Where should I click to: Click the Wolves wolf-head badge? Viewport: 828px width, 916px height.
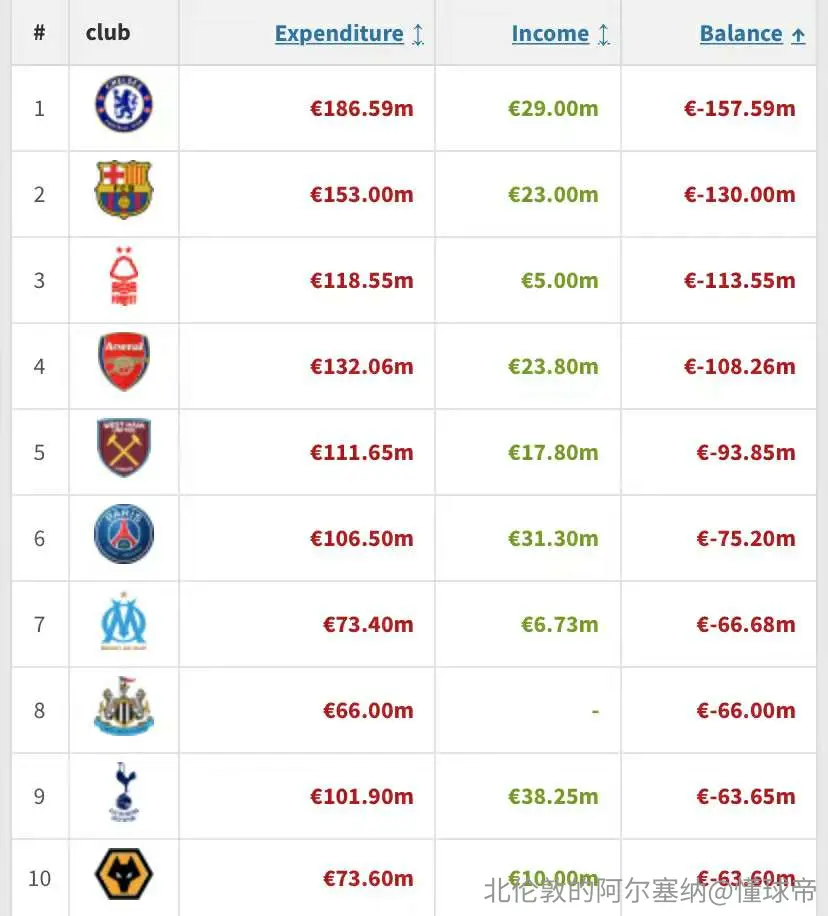[x=124, y=874]
